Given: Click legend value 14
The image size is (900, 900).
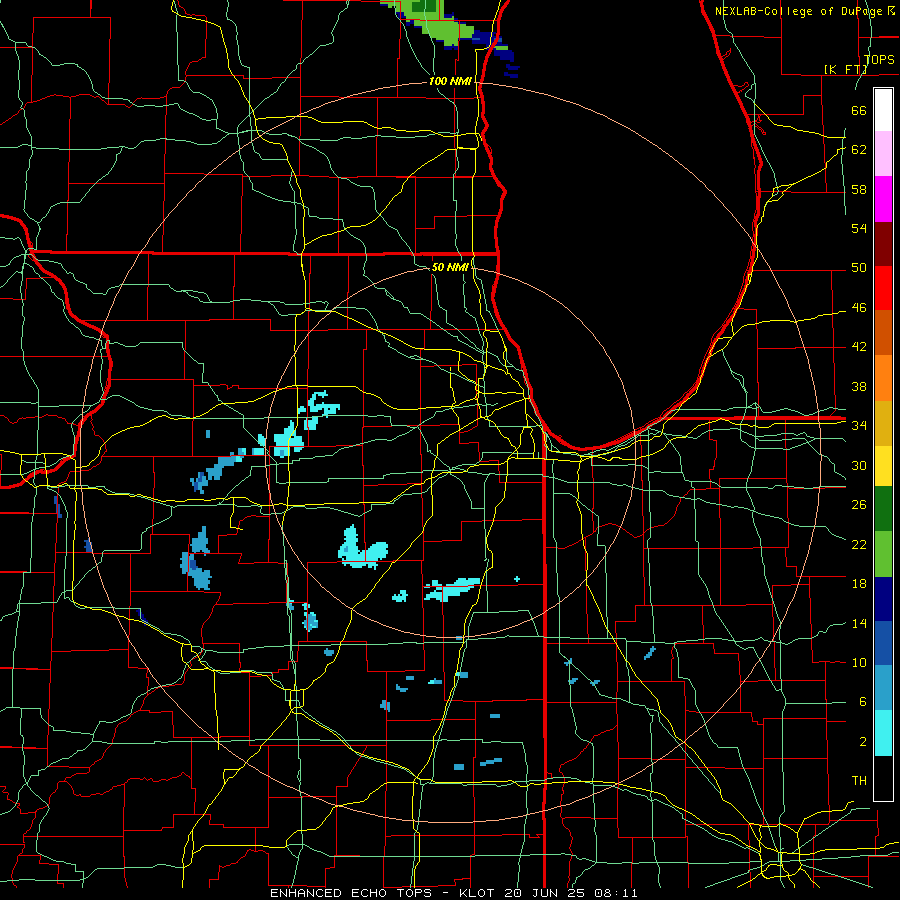Looking at the screenshot, I should (859, 623).
